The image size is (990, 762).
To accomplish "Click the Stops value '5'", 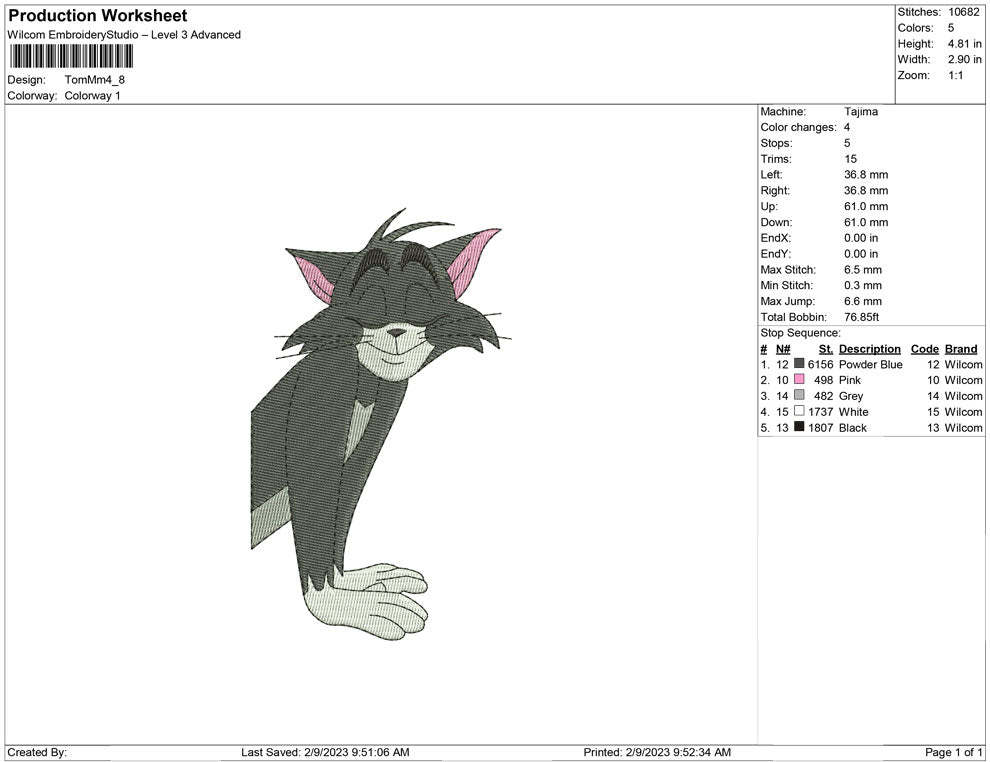I will coord(847,143).
